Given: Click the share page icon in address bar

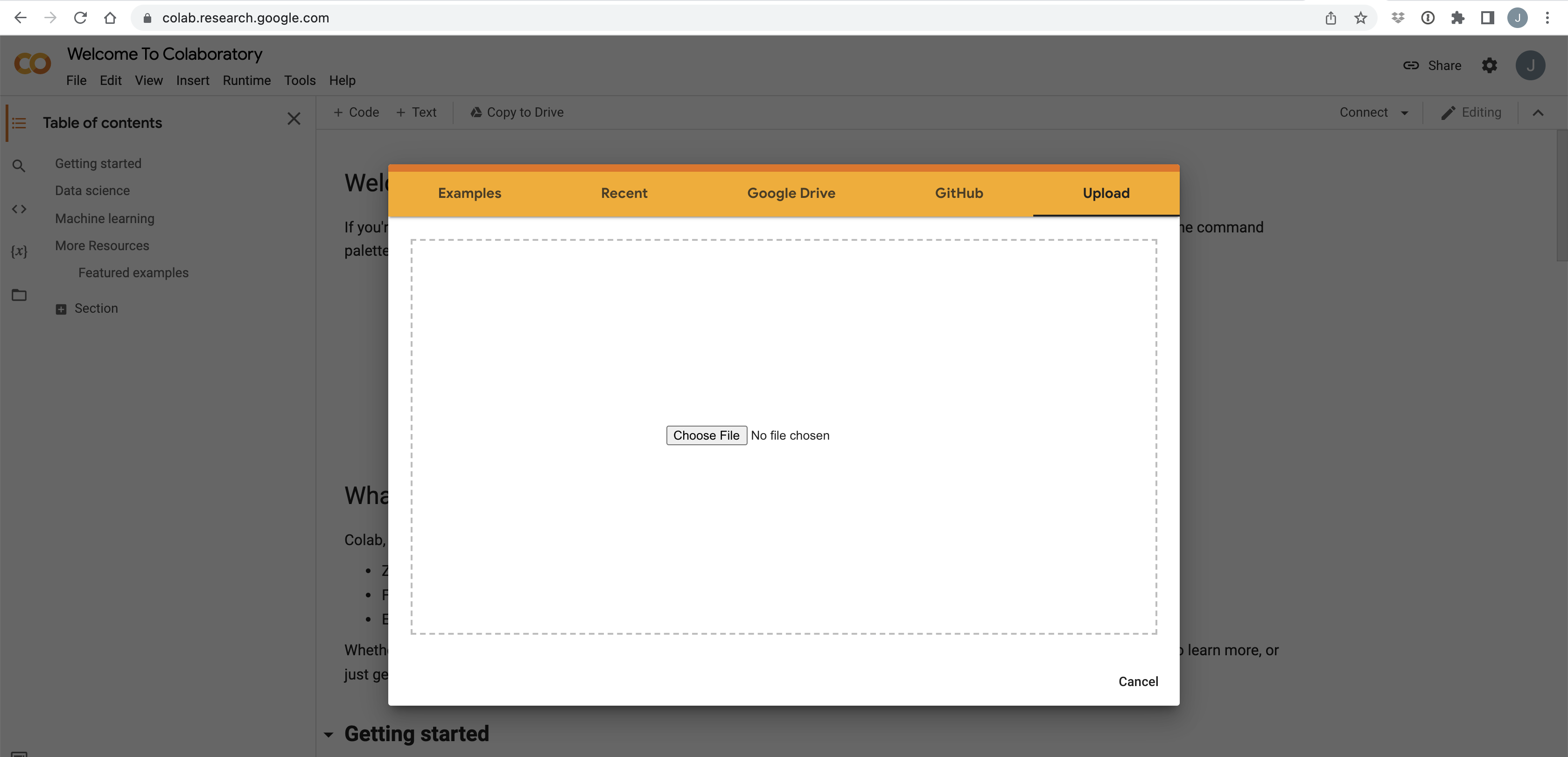Looking at the screenshot, I should point(1330,18).
